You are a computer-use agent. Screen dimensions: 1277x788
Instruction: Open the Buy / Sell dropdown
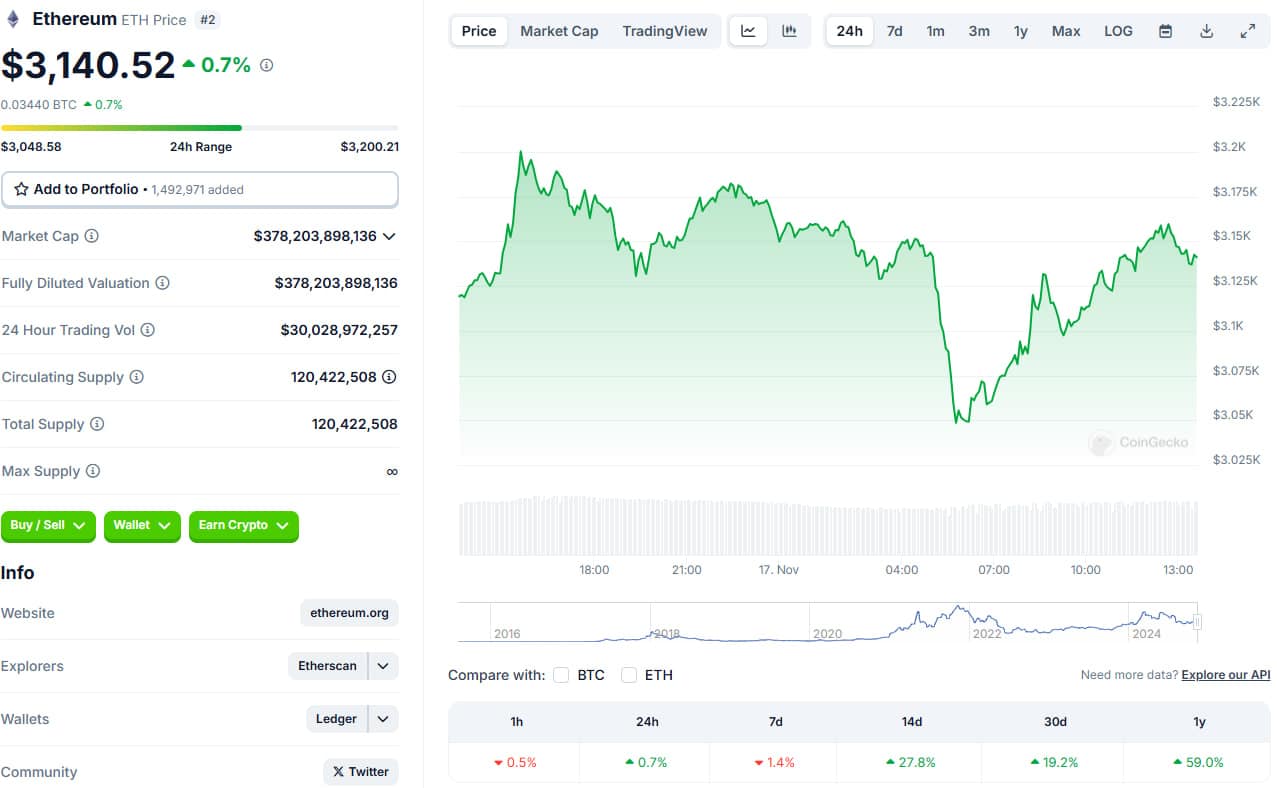click(x=48, y=525)
